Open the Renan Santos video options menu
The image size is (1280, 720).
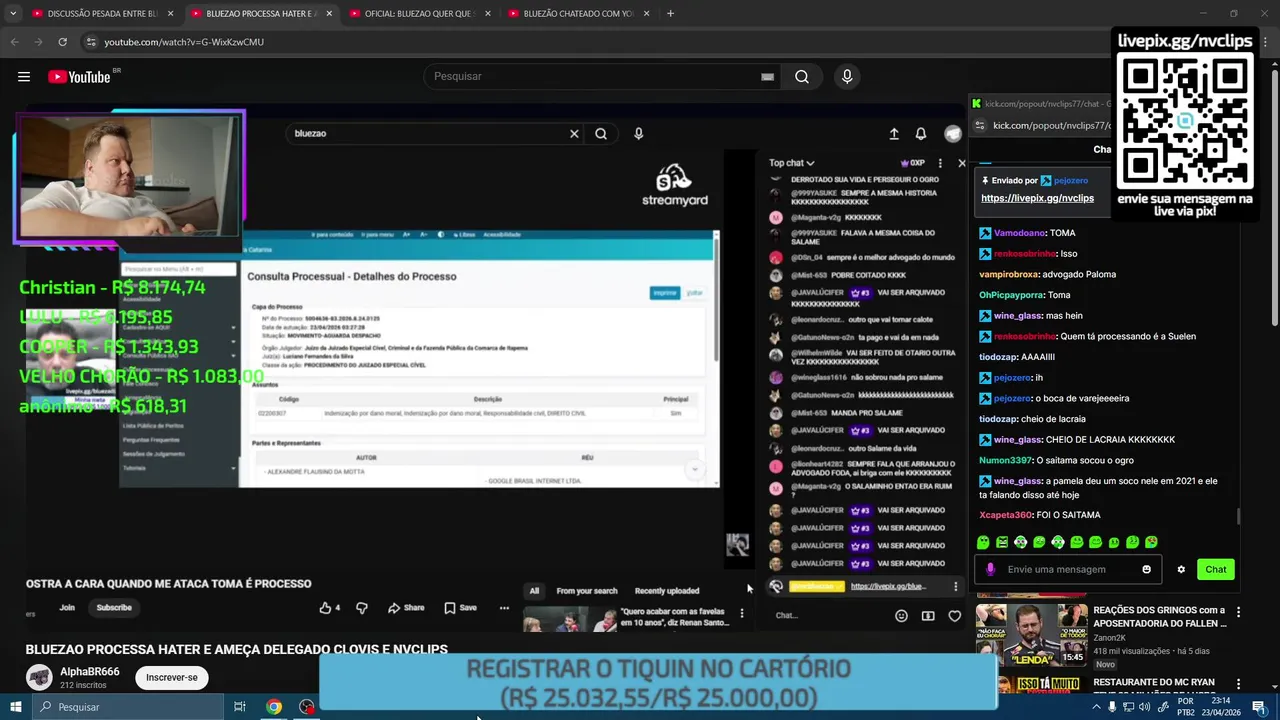point(741,614)
